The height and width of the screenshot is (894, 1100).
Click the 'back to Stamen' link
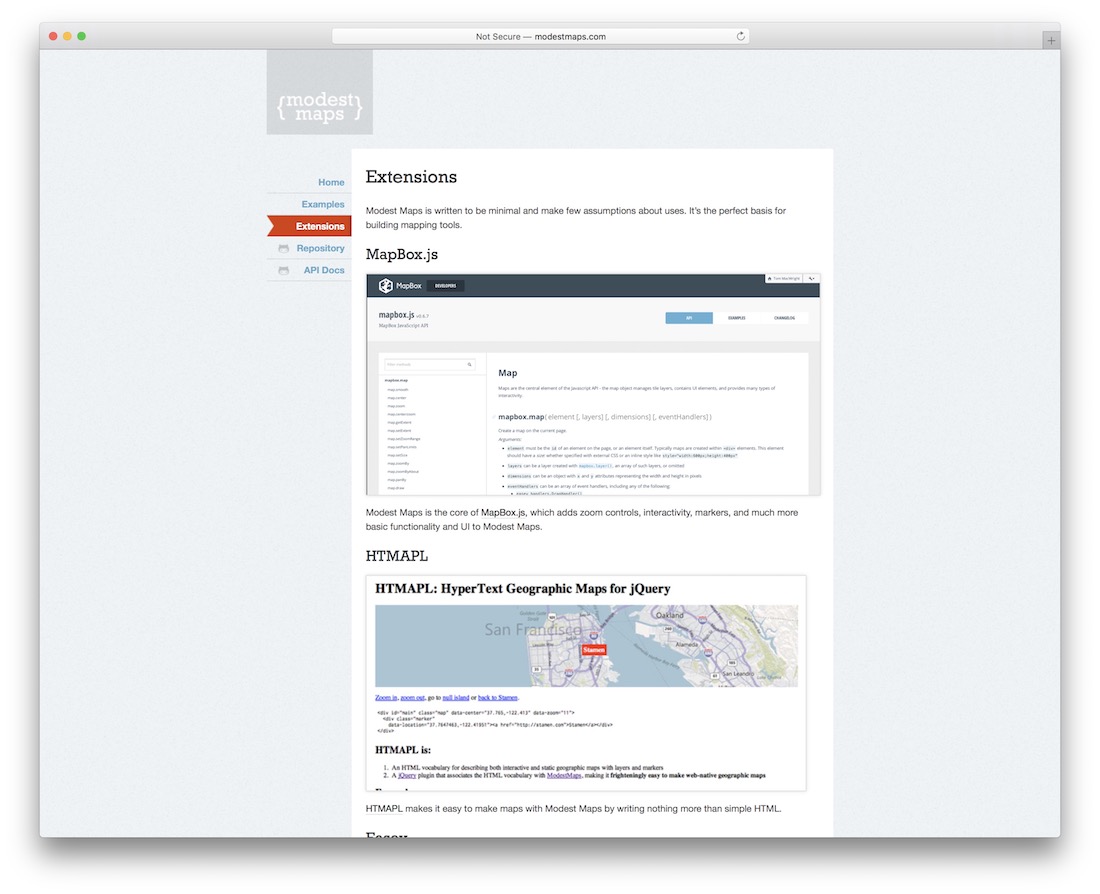tap(497, 698)
